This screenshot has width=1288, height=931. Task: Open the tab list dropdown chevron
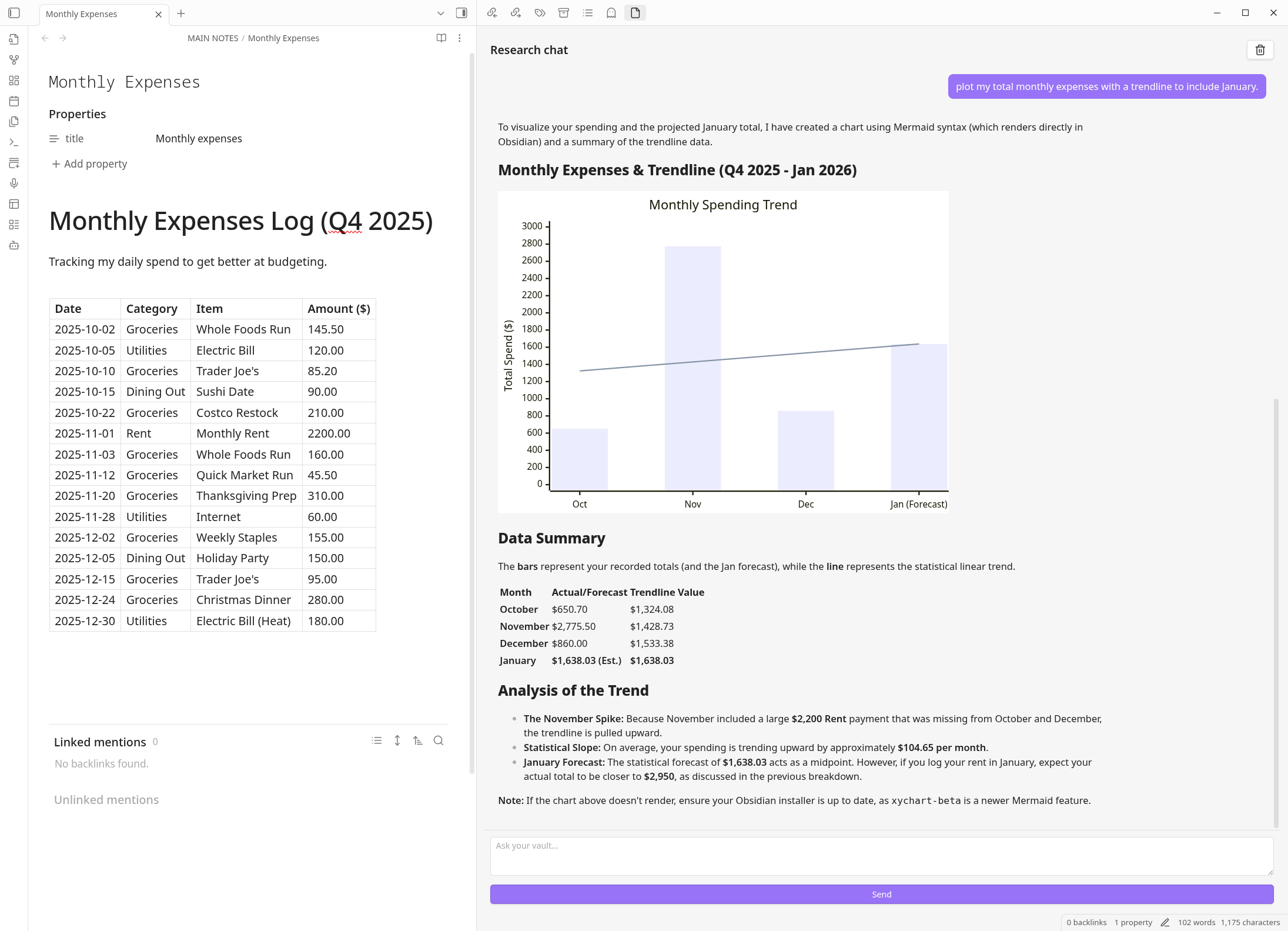point(440,13)
